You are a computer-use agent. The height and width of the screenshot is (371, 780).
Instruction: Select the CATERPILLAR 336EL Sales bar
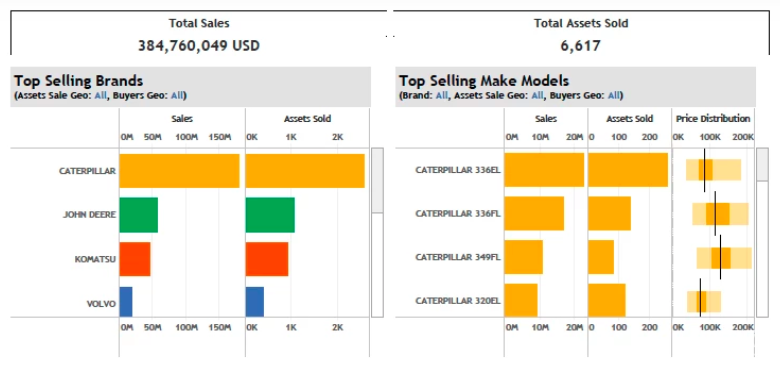tap(544, 170)
